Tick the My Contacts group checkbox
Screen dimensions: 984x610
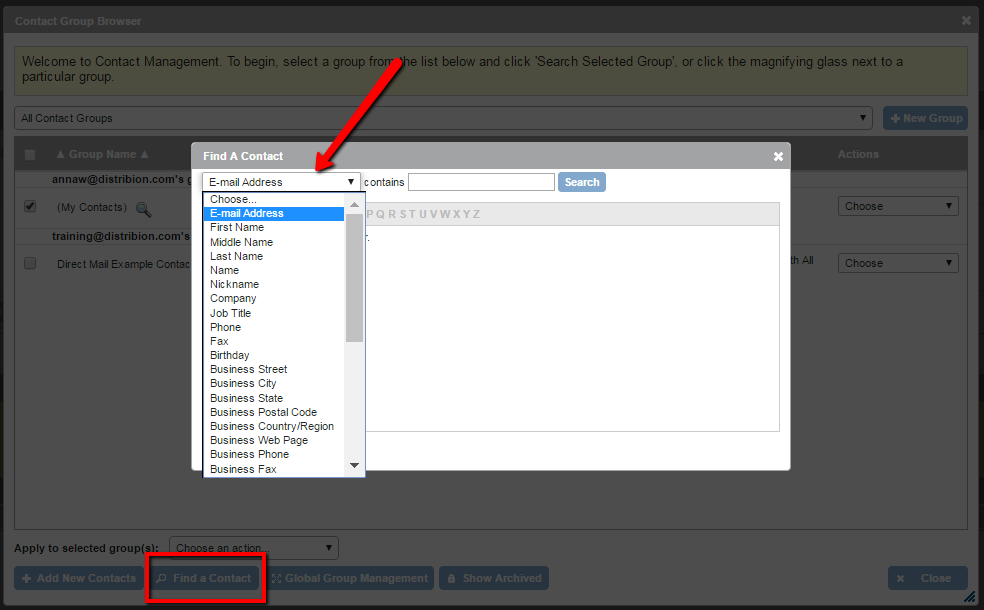click(x=30, y=206)
